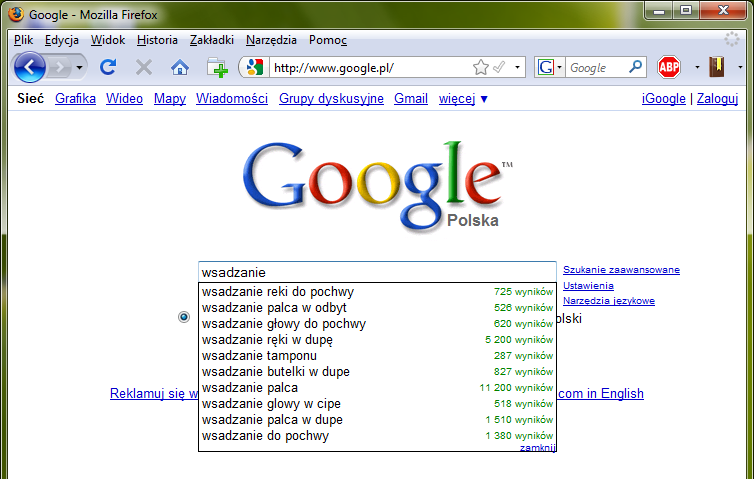The width and height of the screenshot is (755, 479).
Task: Open Grupy dyskusyjne link
Action: [x=331, y=99]
